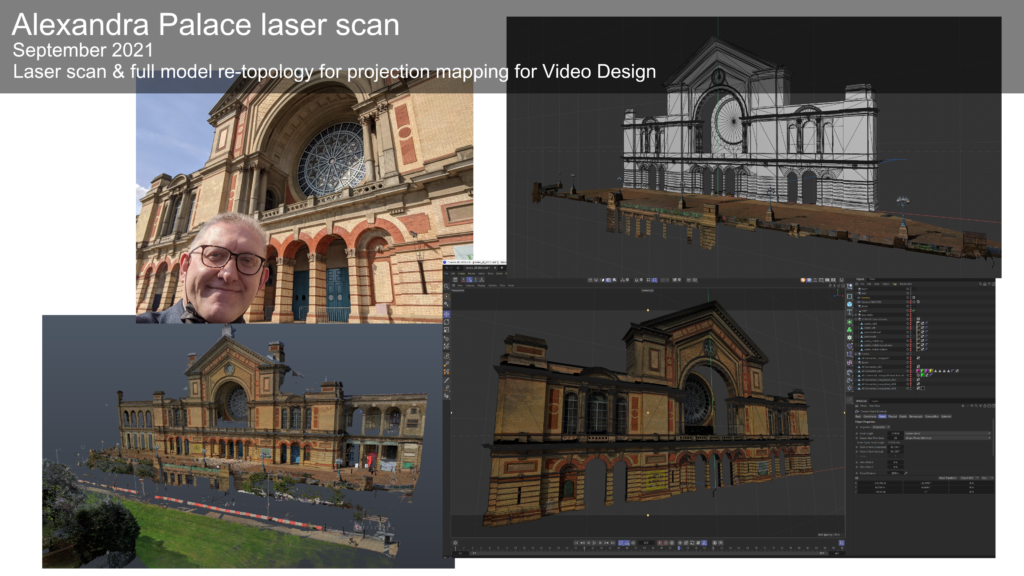Click the Reset Transform button
1024x576 pixels.
[948, 478]
